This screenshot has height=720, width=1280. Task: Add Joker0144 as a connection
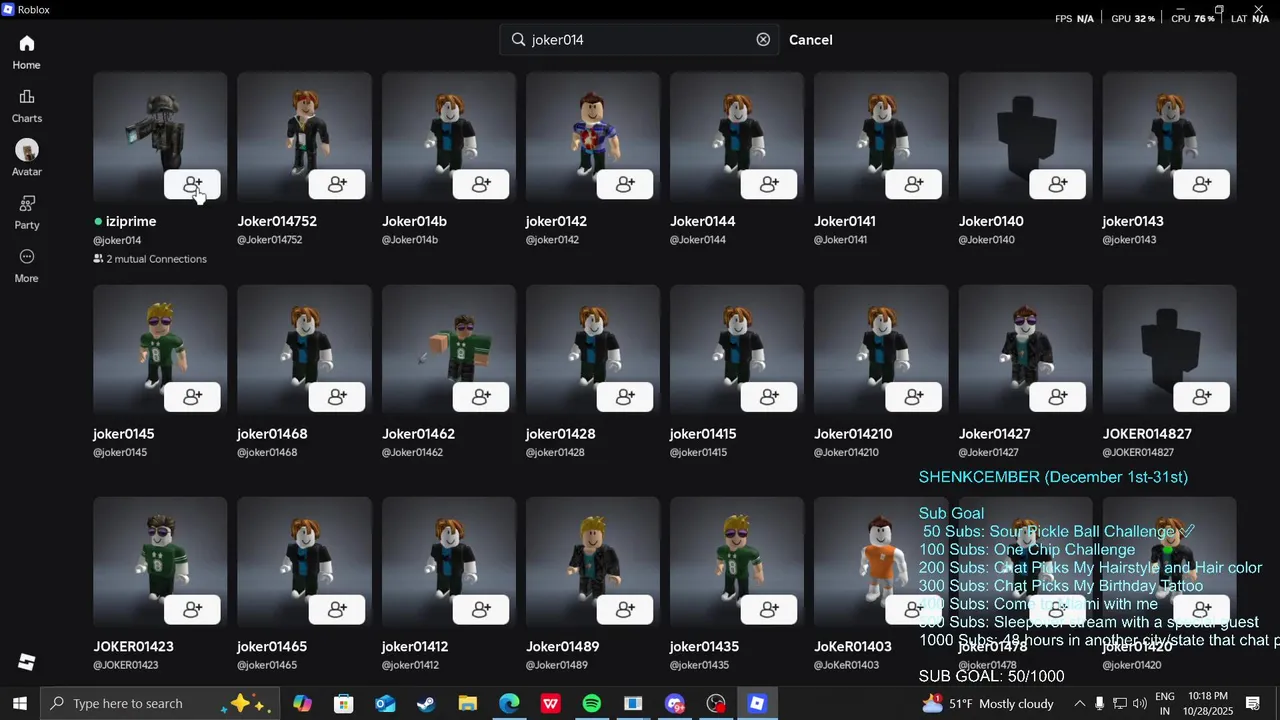point(769,185)
